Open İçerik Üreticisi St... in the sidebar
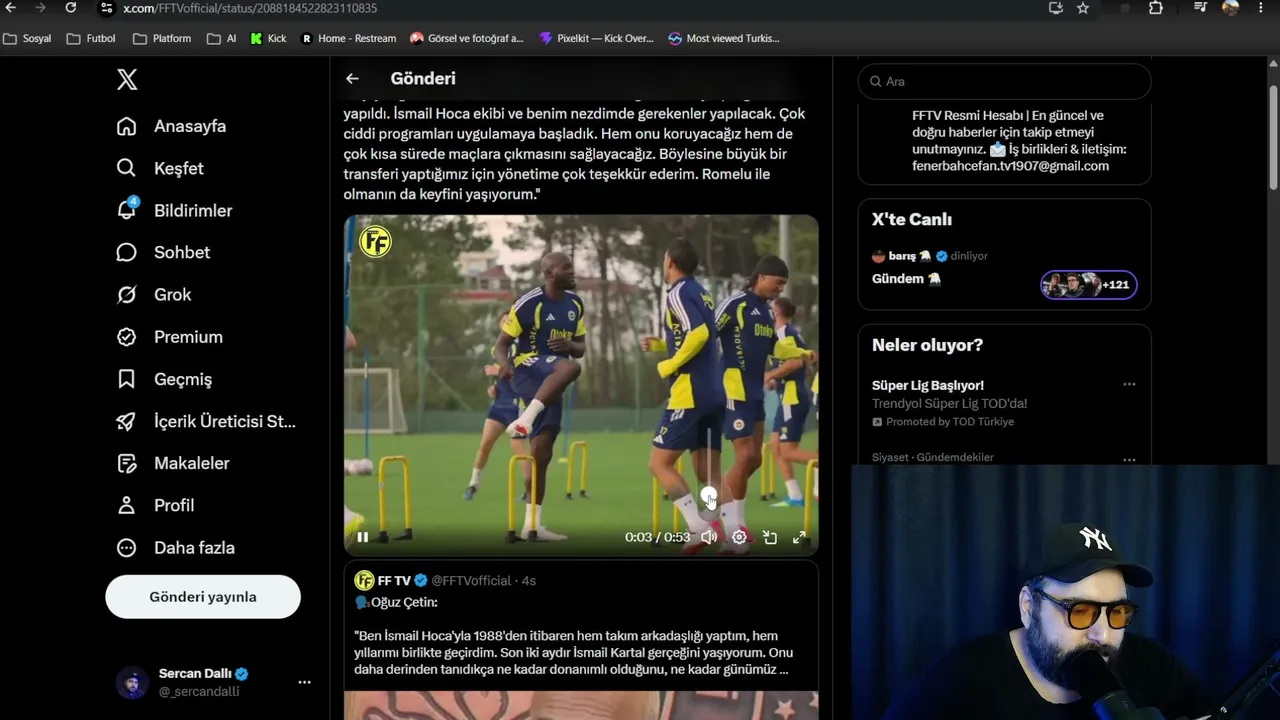1280x720 pixels. (206, 421)
